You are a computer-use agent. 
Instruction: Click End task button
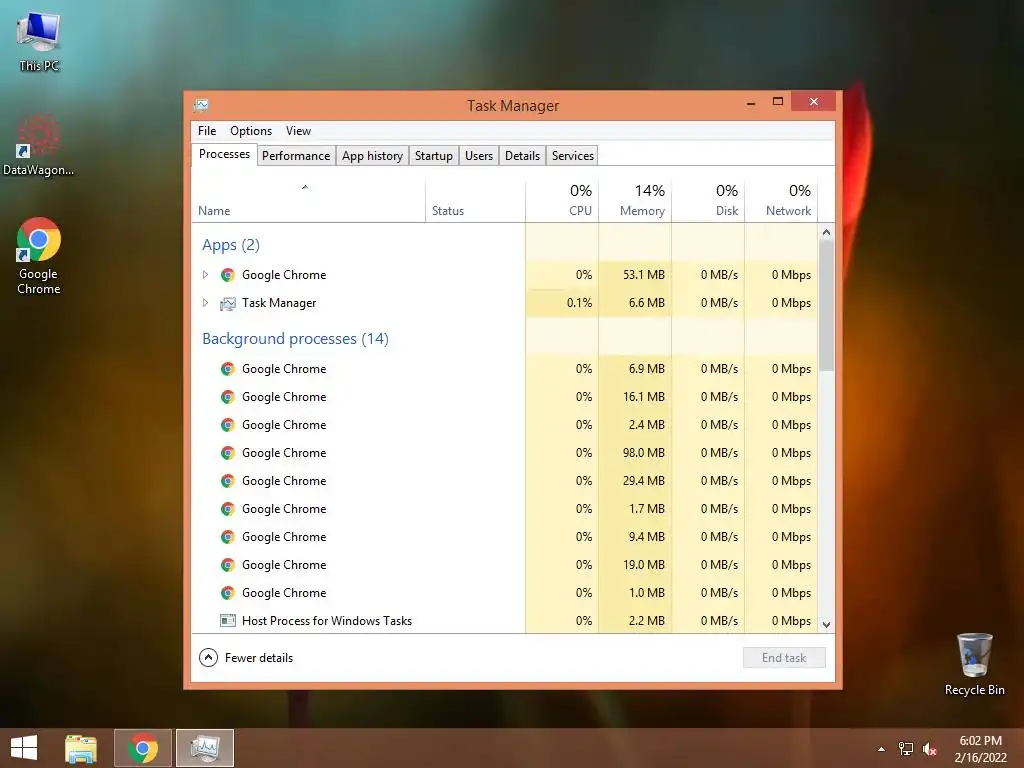(x=784, y=658)
